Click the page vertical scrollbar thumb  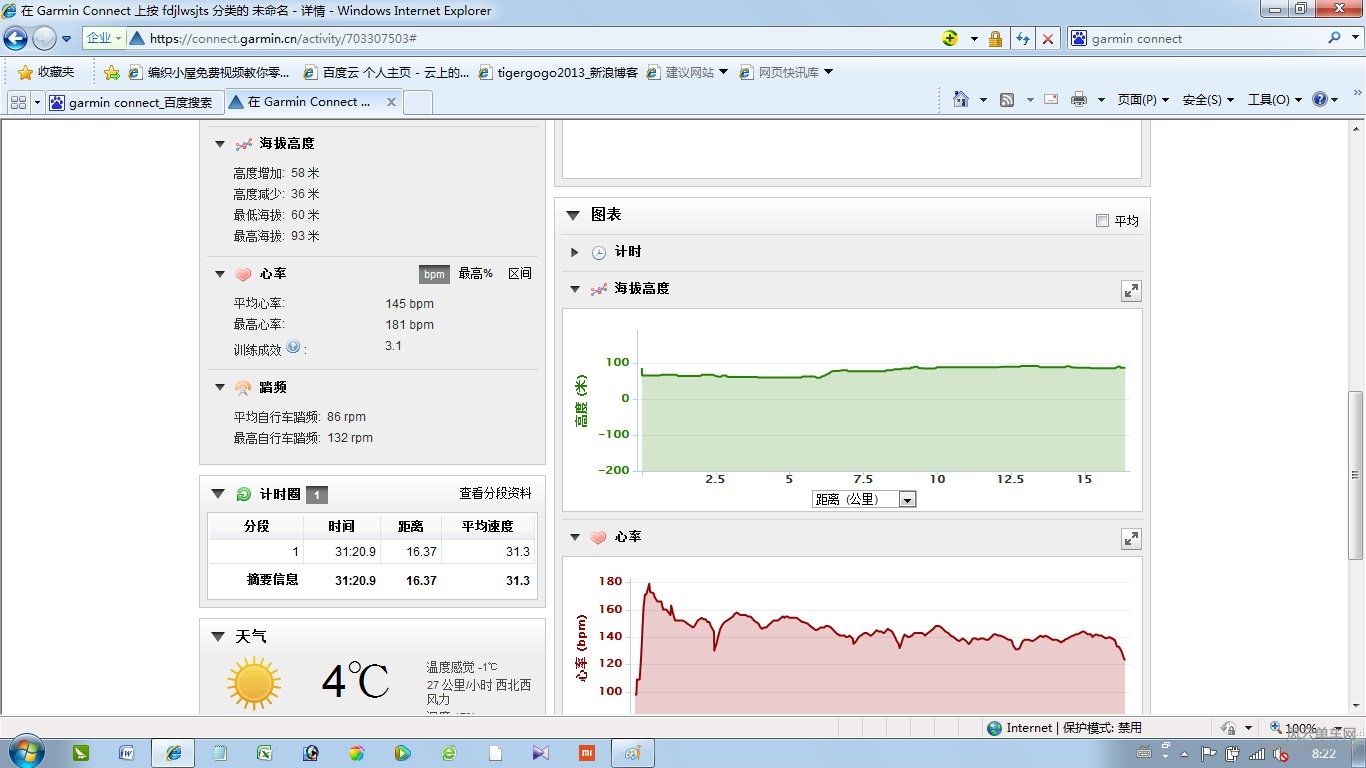pos(1356,475)
